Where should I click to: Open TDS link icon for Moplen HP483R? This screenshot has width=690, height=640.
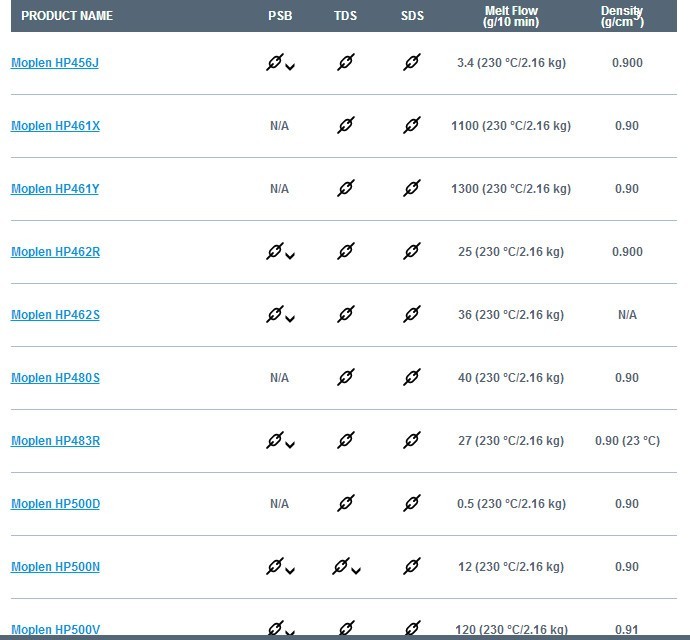point(345,440)
